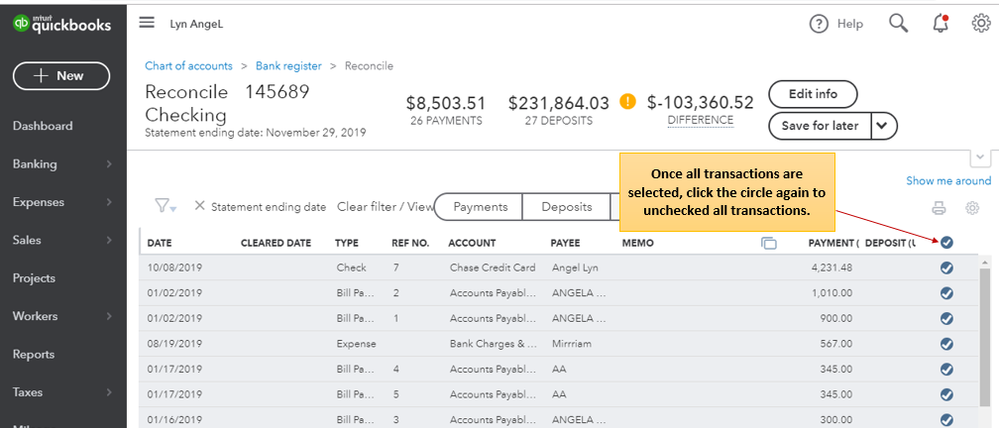Click Chase Credit Card account cell
The height and width of the screenshot is (428, 999).
coord(492,268)
